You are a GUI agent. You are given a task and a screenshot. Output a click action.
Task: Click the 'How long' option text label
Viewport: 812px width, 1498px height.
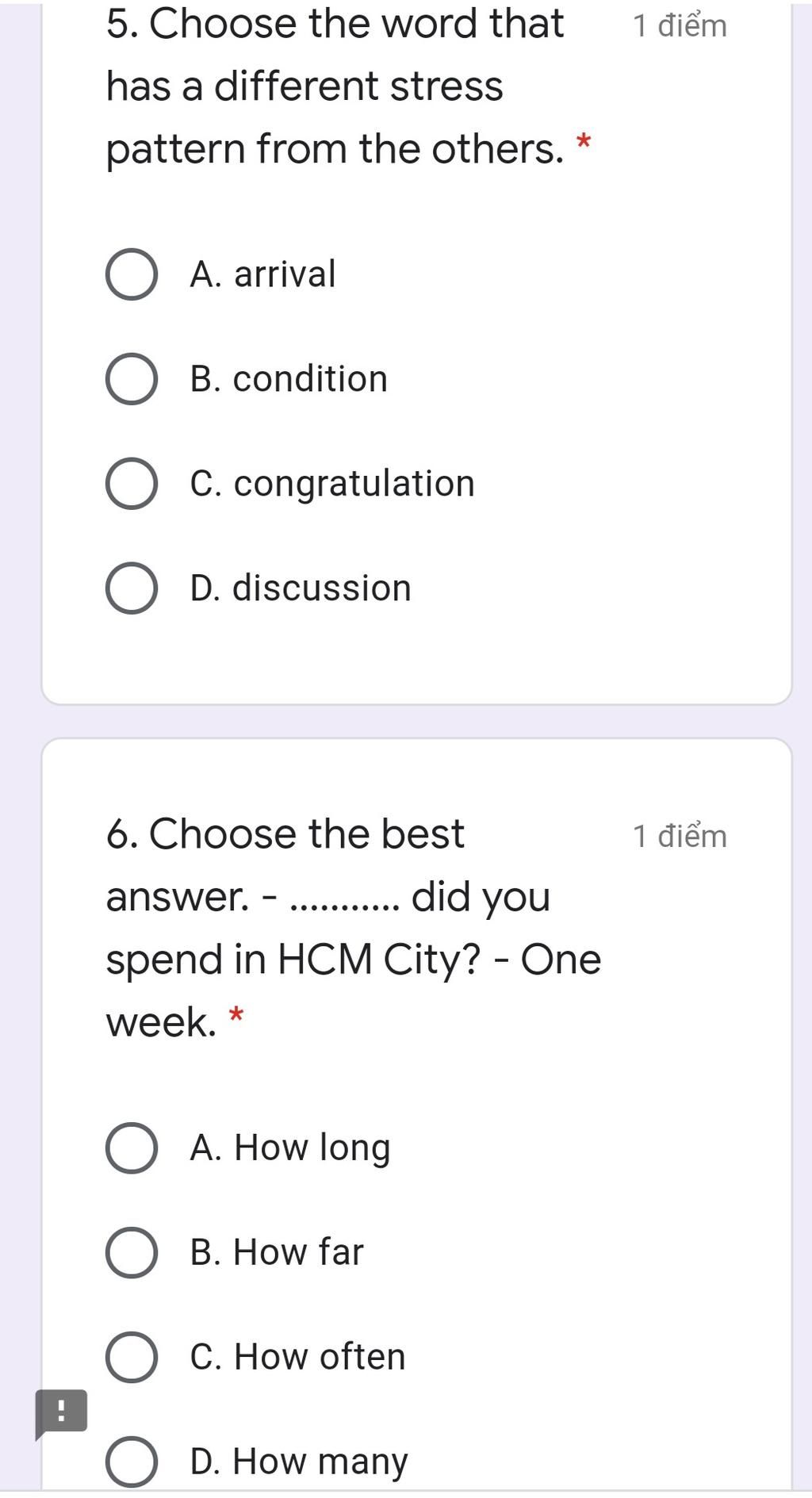[290, 1148]
